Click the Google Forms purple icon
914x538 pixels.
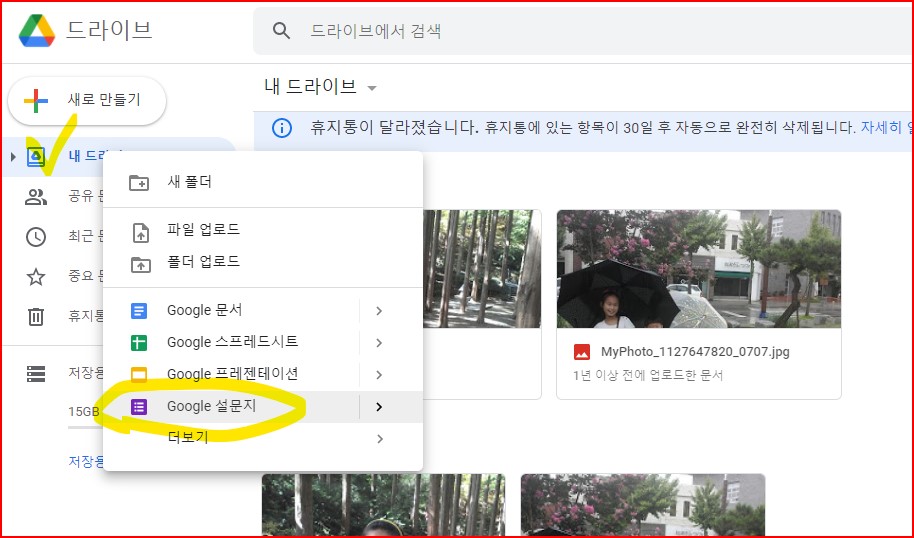(x=139, y=406)
